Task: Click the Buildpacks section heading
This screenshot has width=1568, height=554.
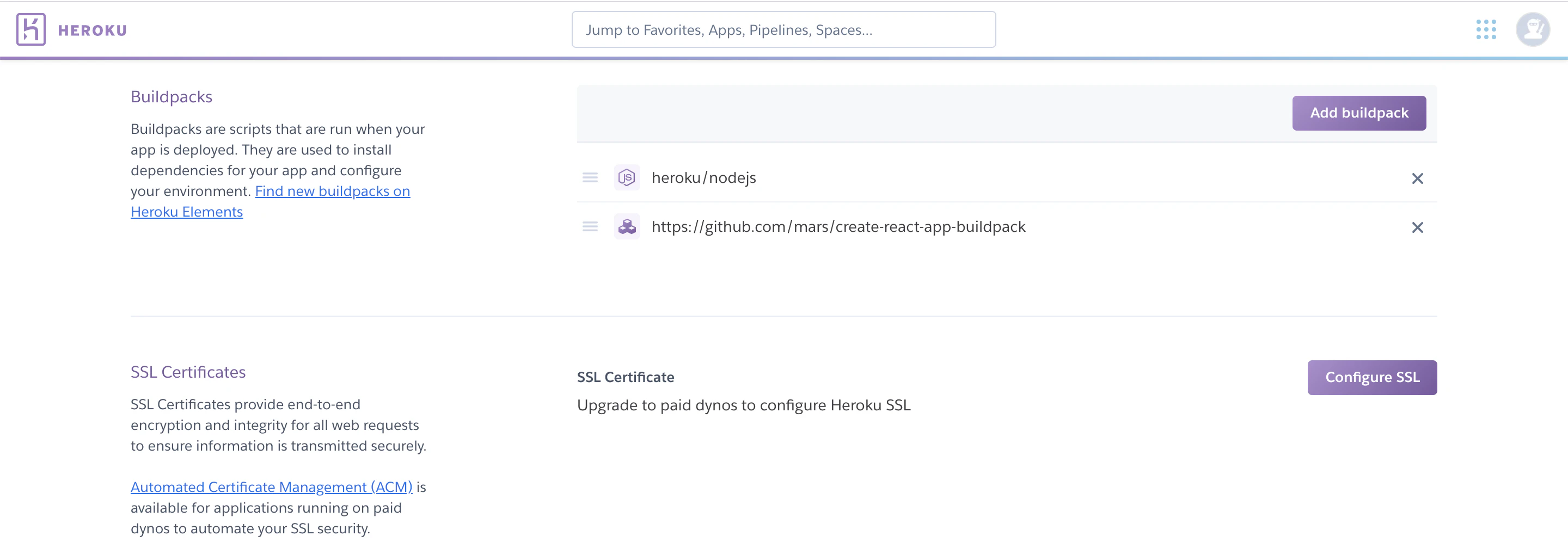Action: tap(171, 97)
